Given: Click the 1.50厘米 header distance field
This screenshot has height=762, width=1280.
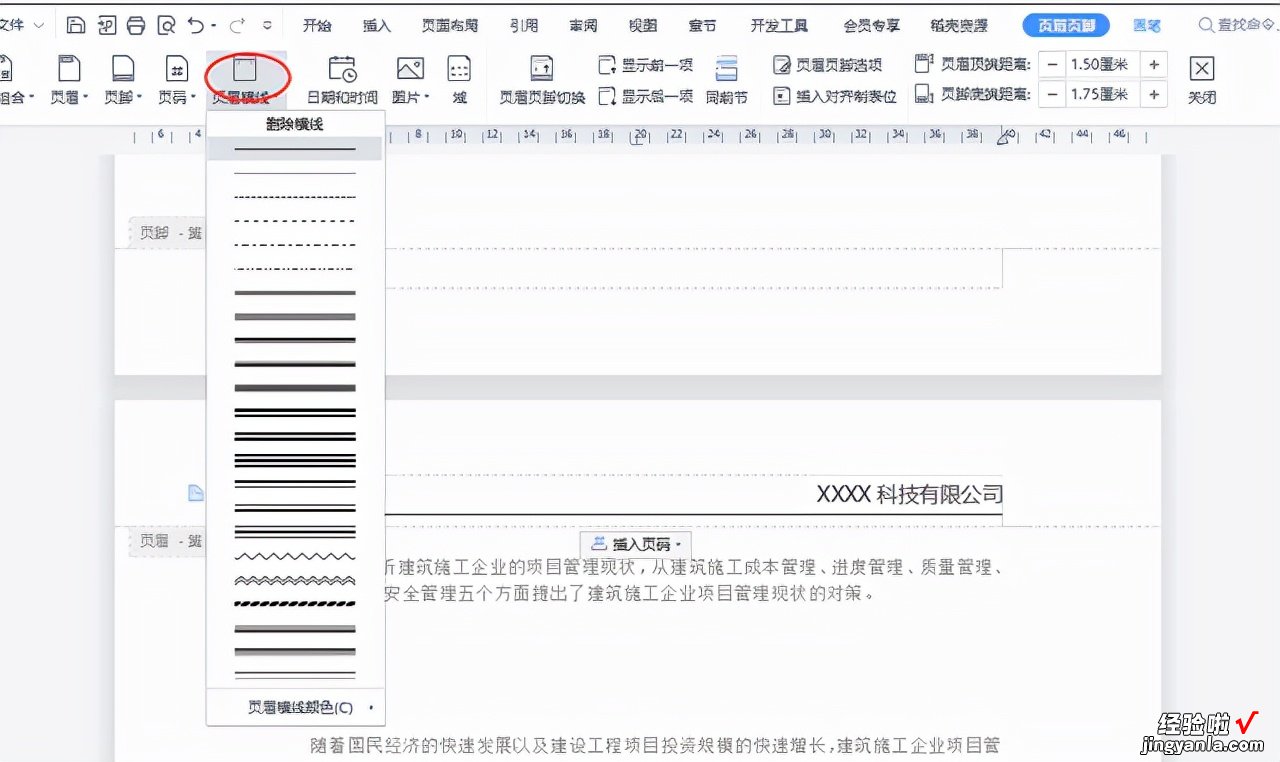Looking at the screenshot, I should point(1103,65).
